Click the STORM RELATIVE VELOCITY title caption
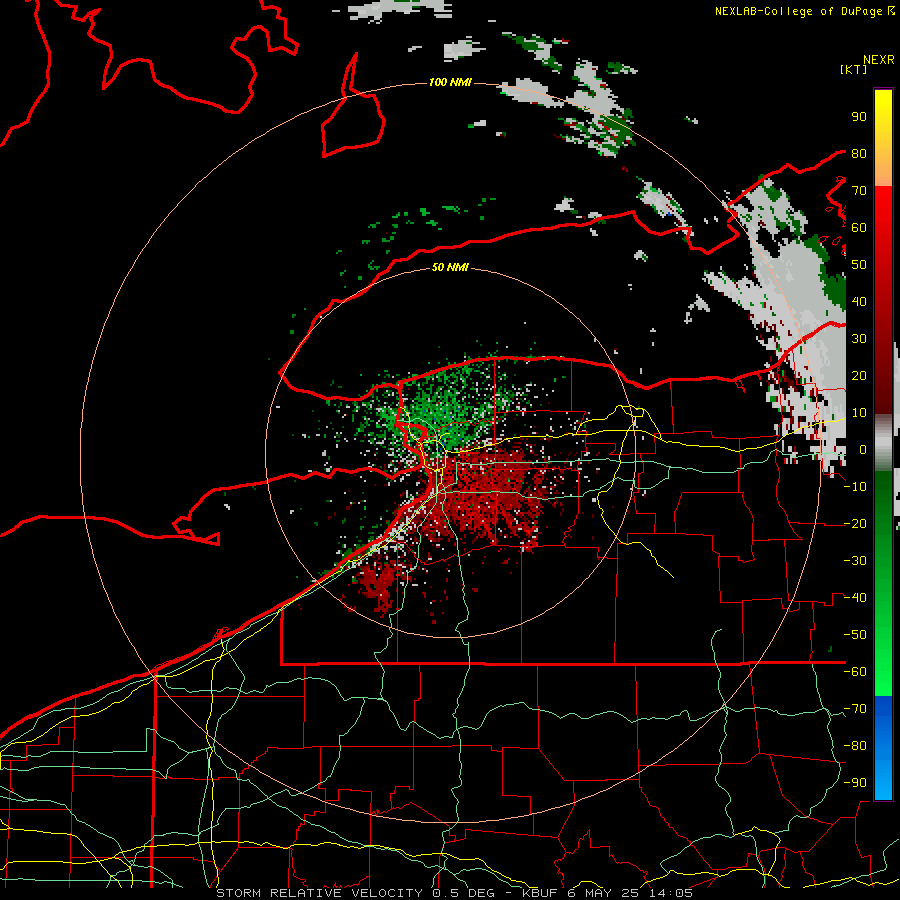 (x=455, y=893)
